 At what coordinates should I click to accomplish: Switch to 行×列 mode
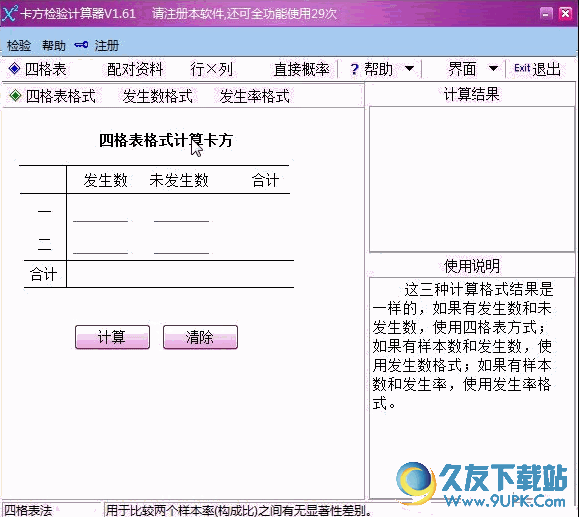pos(211,69)
